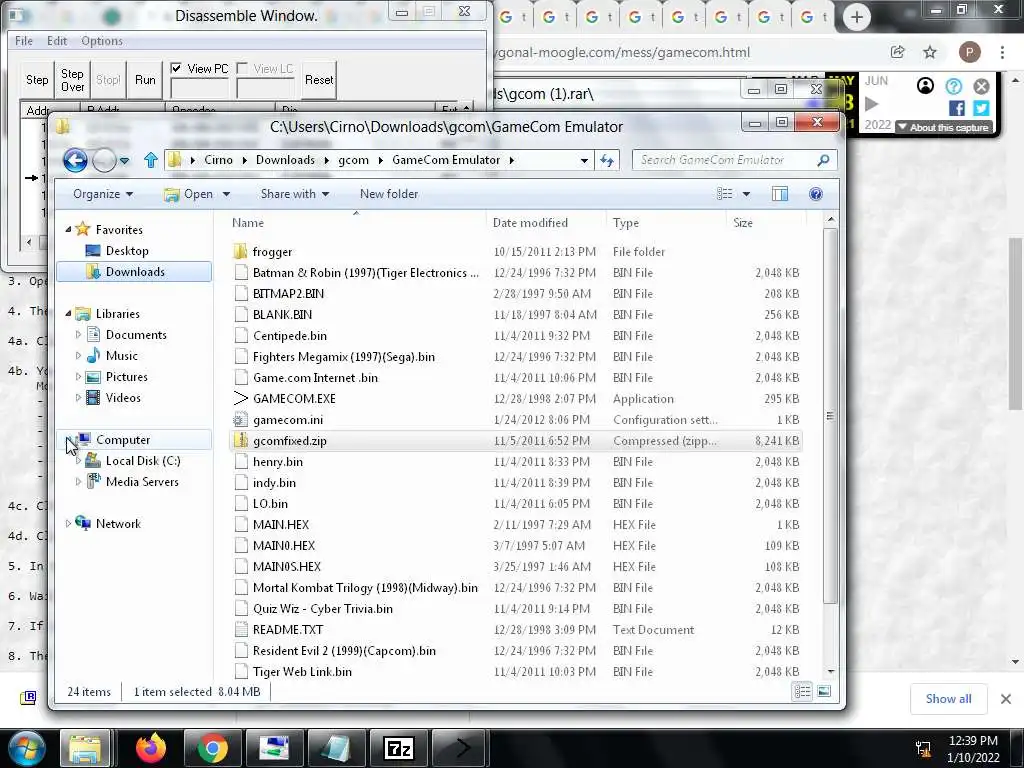
Task: Expand the Documents library node
Action: [78, 334]
